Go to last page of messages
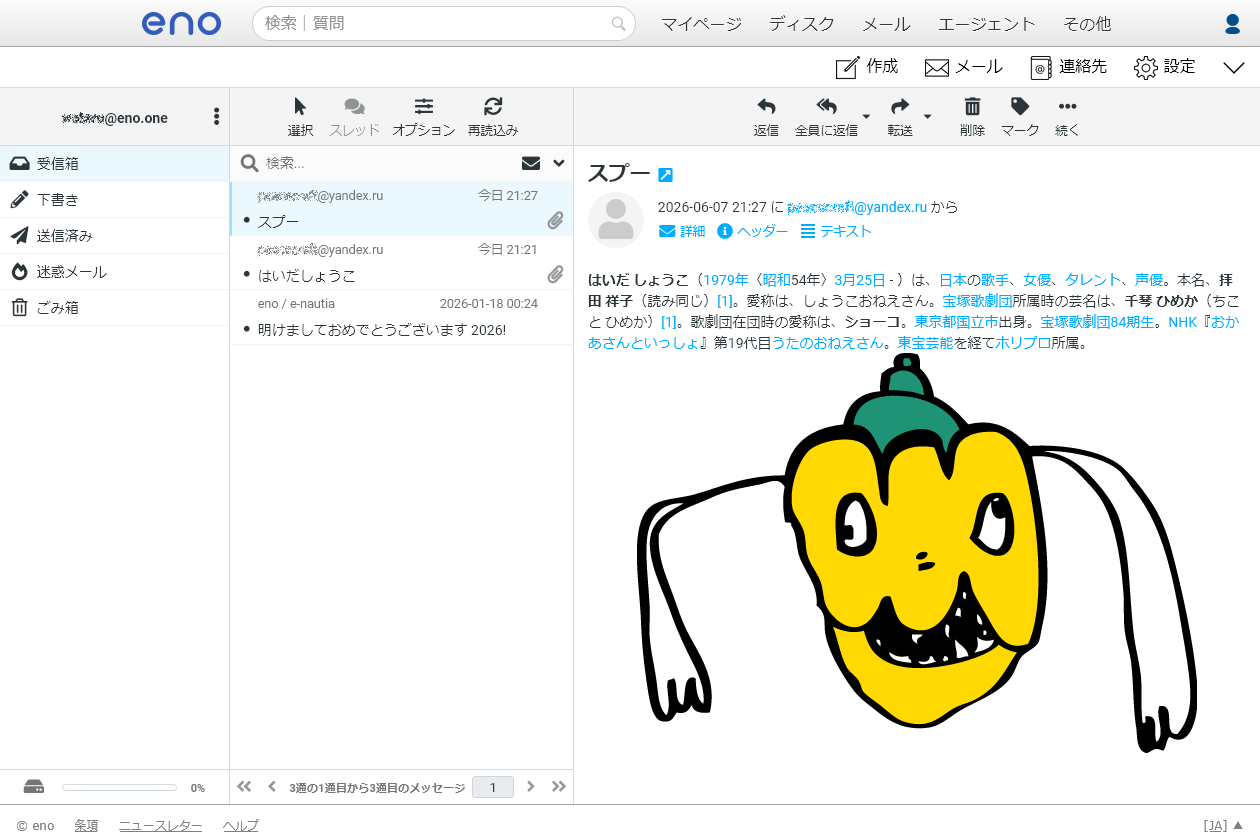Viewport: 1260px width, 840px height. pos(559,787)
